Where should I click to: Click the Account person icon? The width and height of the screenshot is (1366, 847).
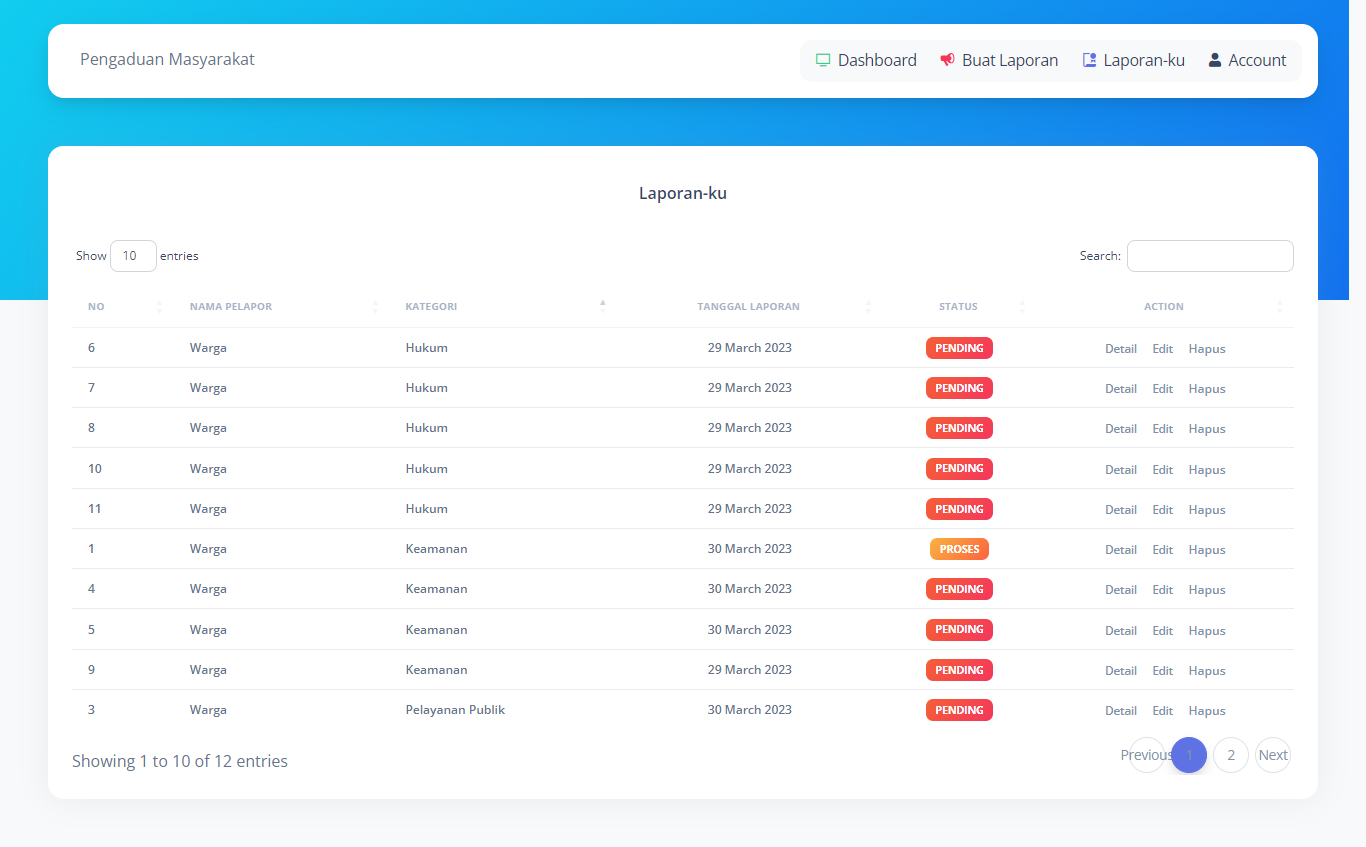1215,60
